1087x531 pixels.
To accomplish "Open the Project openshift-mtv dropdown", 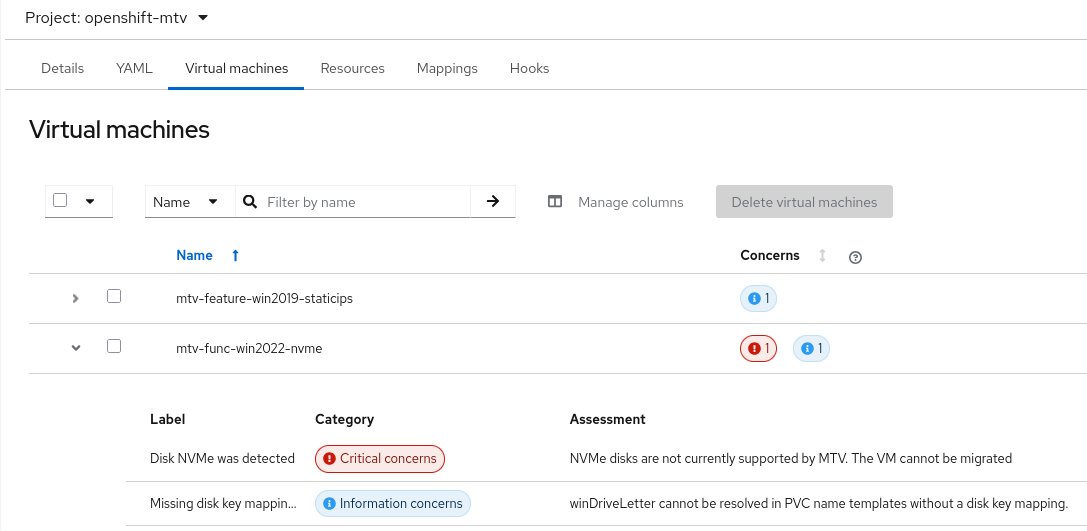I will [117, 18].
